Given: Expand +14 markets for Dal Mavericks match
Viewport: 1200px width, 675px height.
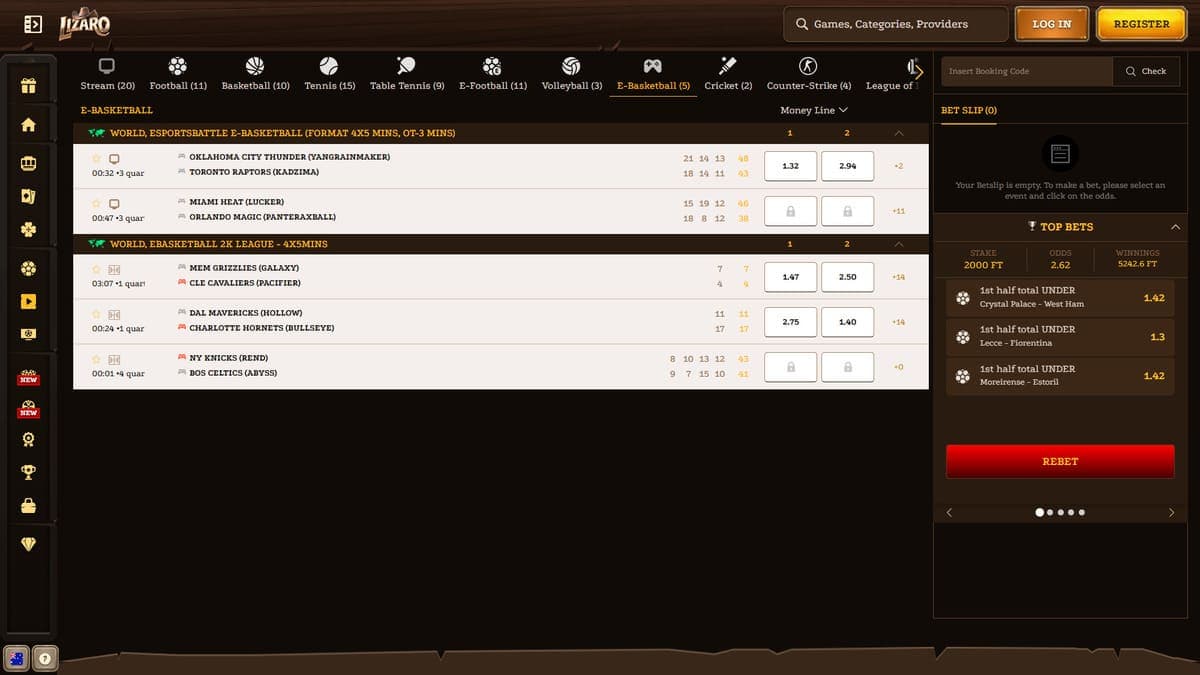Looking at the screenshot, I should point(898,322).
